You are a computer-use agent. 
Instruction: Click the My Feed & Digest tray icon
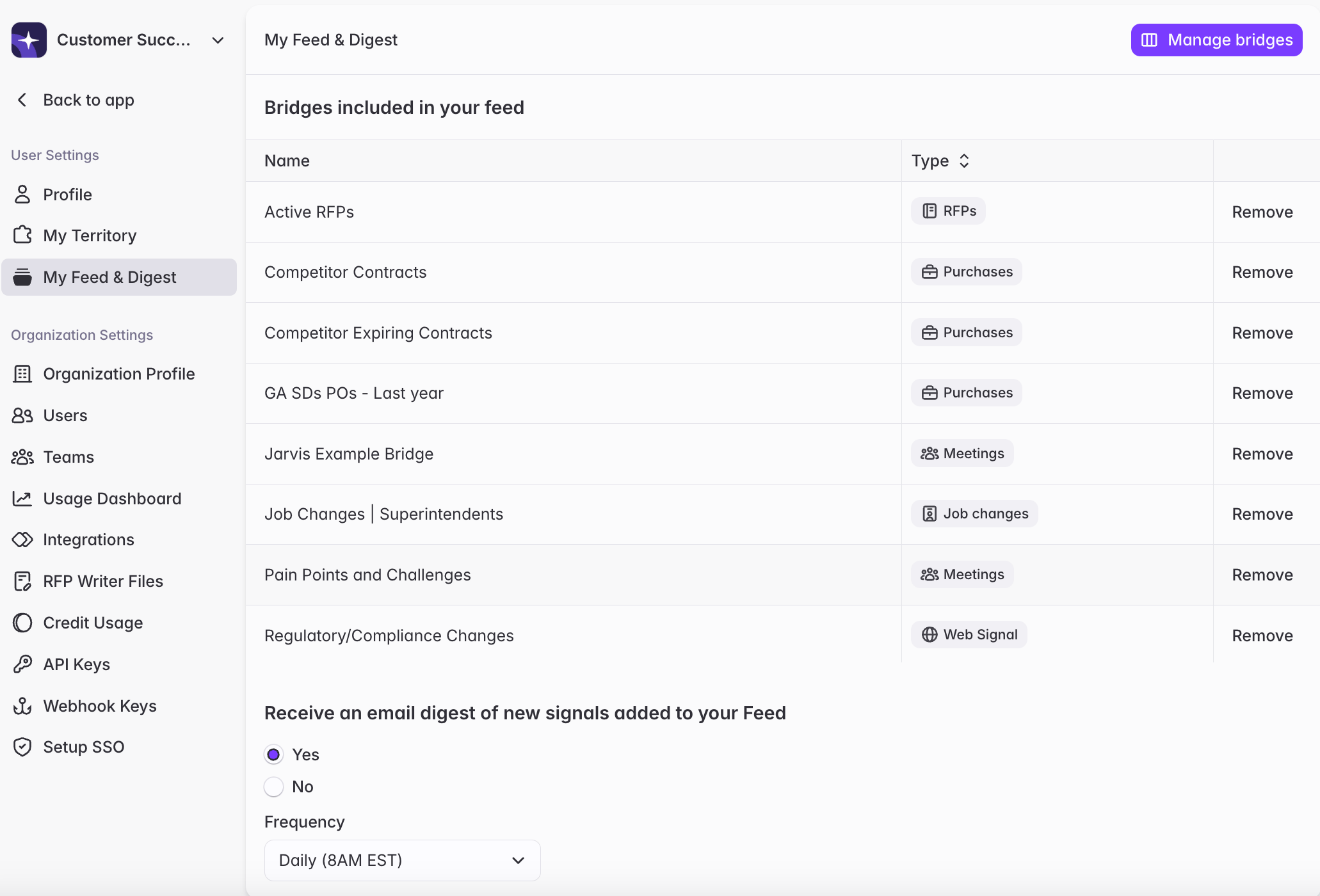(22, 277)
